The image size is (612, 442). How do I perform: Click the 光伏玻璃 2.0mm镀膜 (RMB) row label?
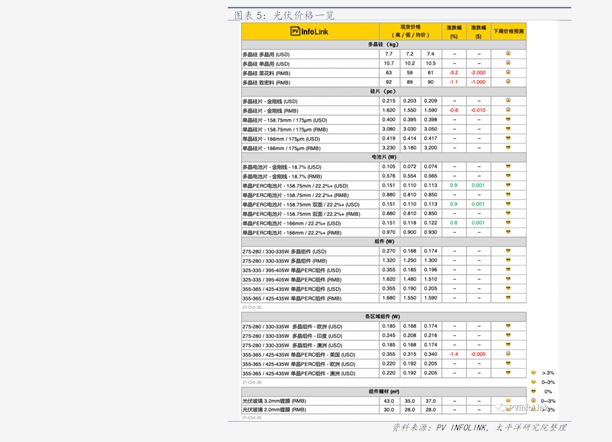pyautogui.click(x=274, y=410)
